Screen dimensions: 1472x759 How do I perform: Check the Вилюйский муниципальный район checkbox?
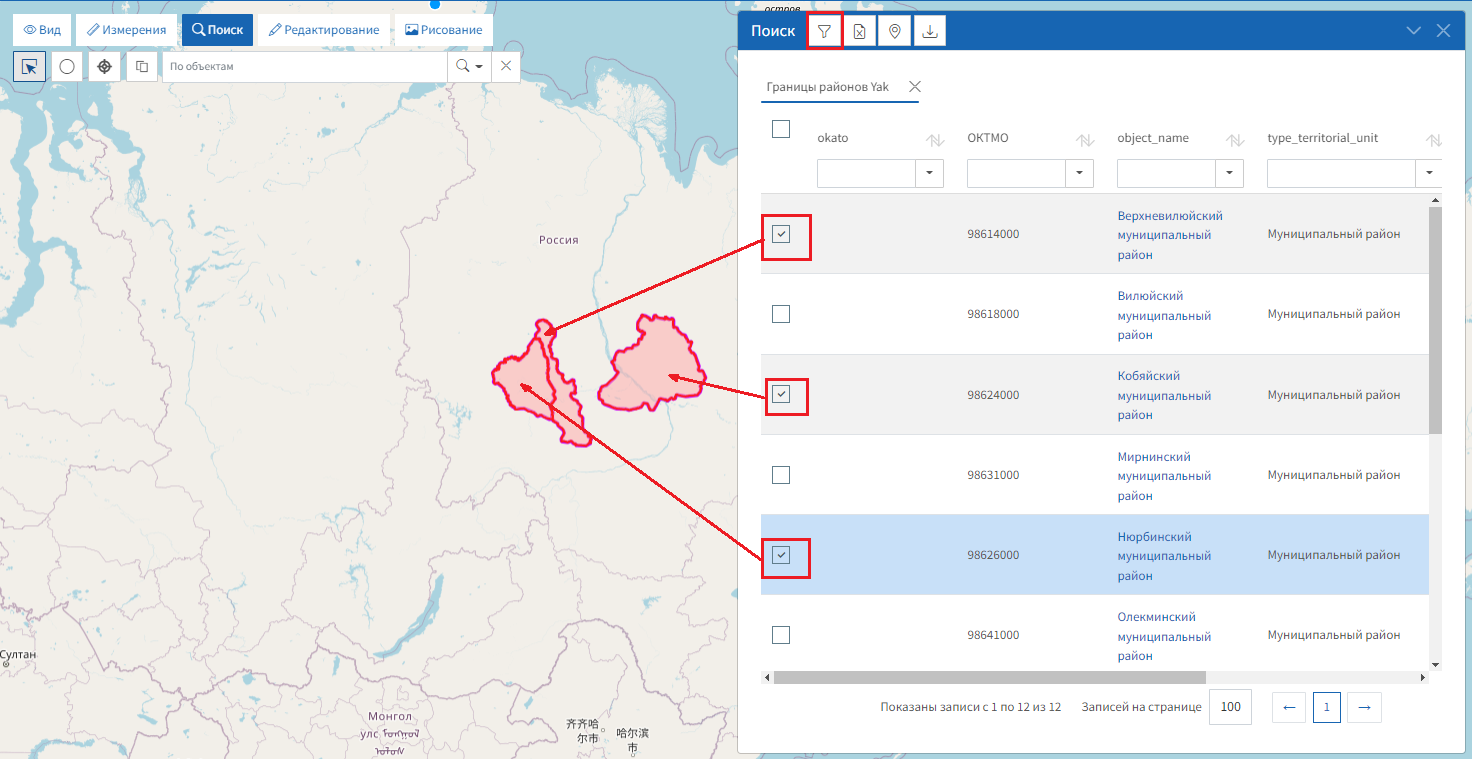coord(781,313)
